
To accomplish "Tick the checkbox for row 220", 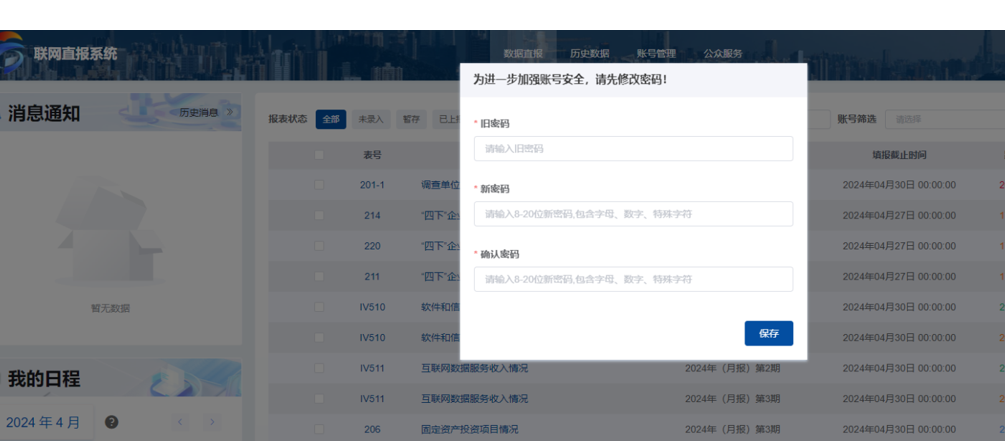I will (319, 246).
